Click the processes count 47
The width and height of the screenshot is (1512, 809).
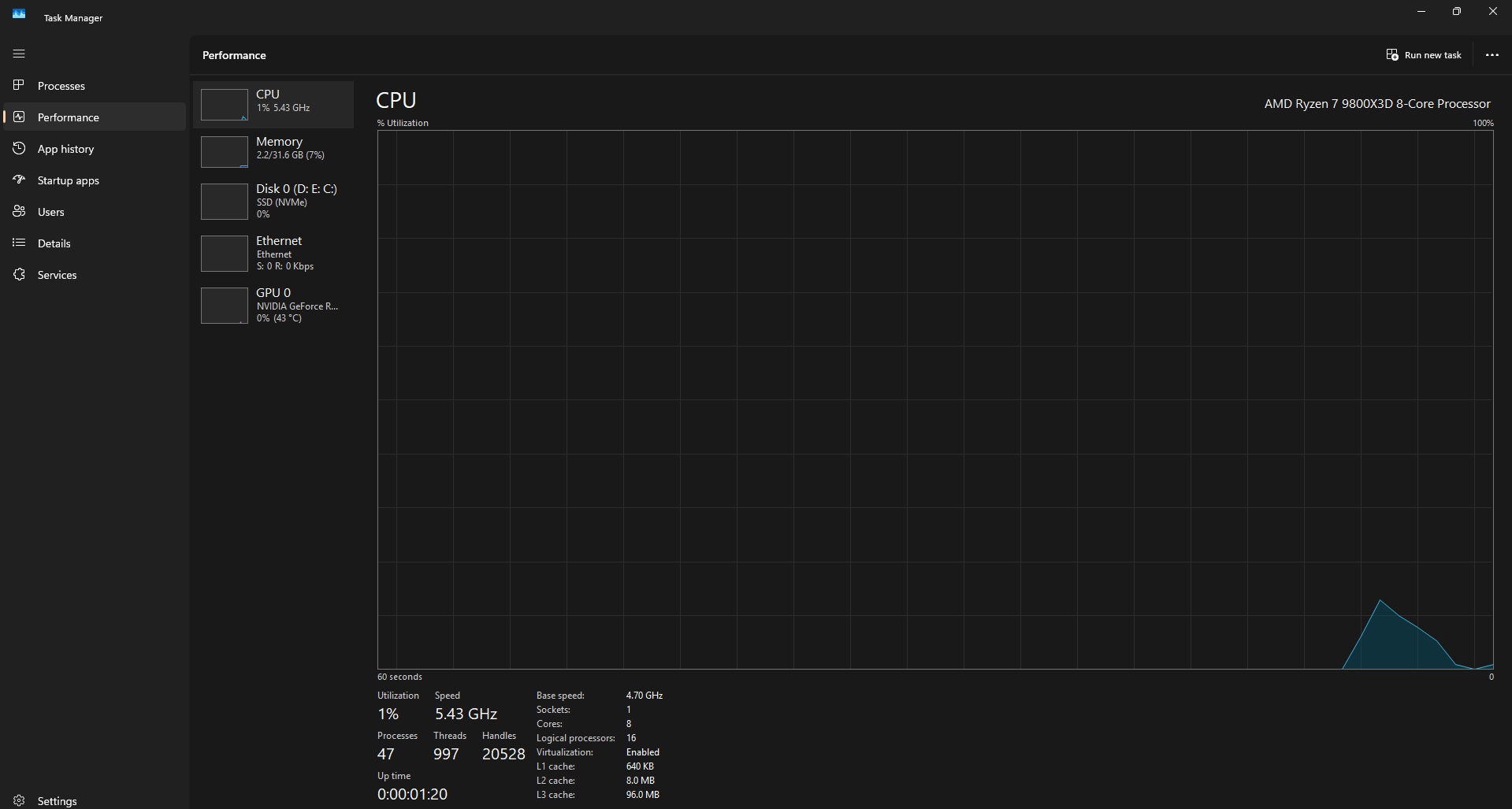coord(386,754)
